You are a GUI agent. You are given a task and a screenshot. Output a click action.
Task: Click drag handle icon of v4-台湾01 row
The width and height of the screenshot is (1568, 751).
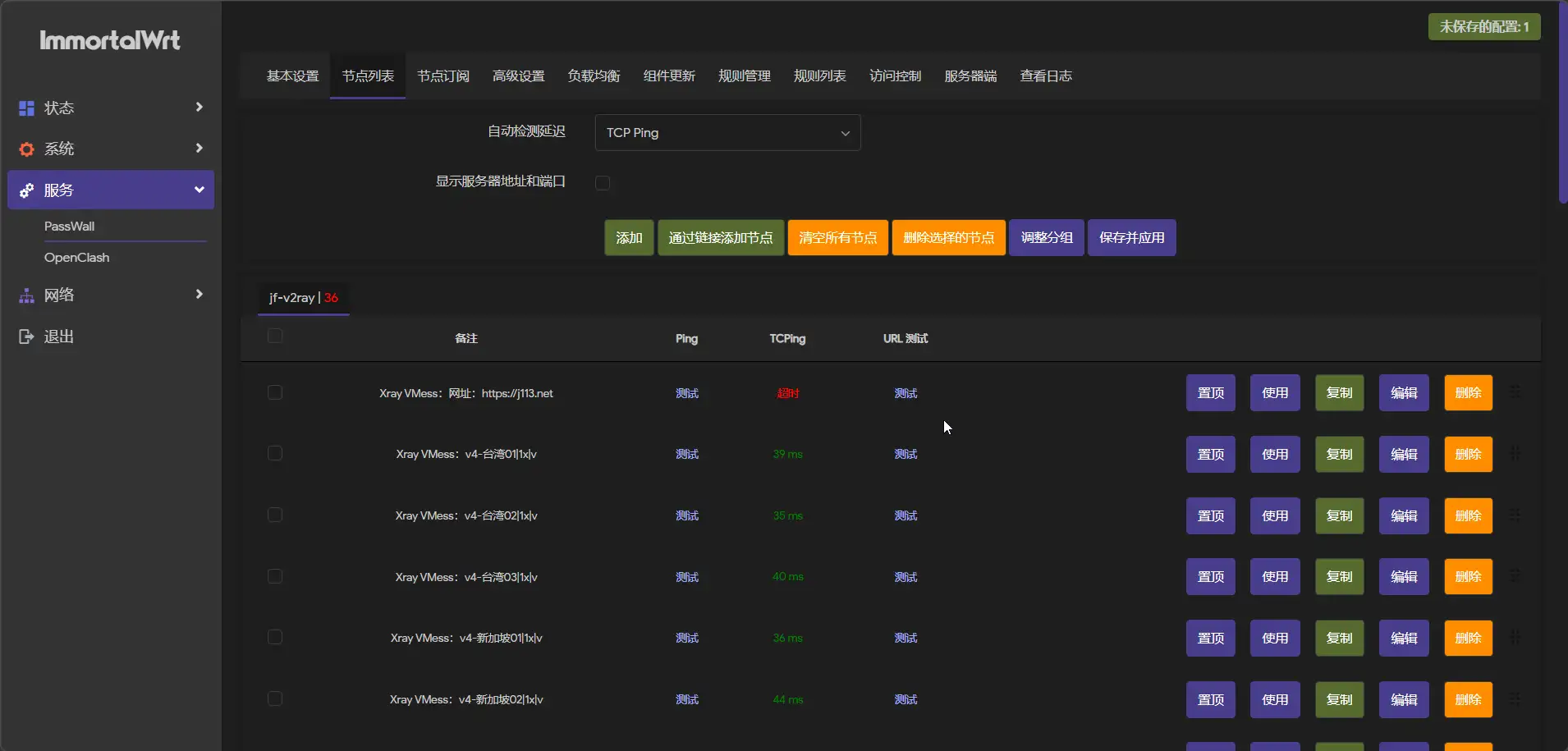click(x=1515, y=453)
